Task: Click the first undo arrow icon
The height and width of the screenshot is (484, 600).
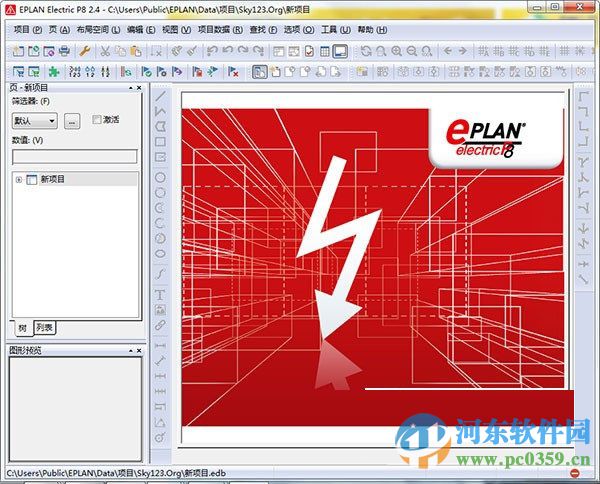Action: 212,51
